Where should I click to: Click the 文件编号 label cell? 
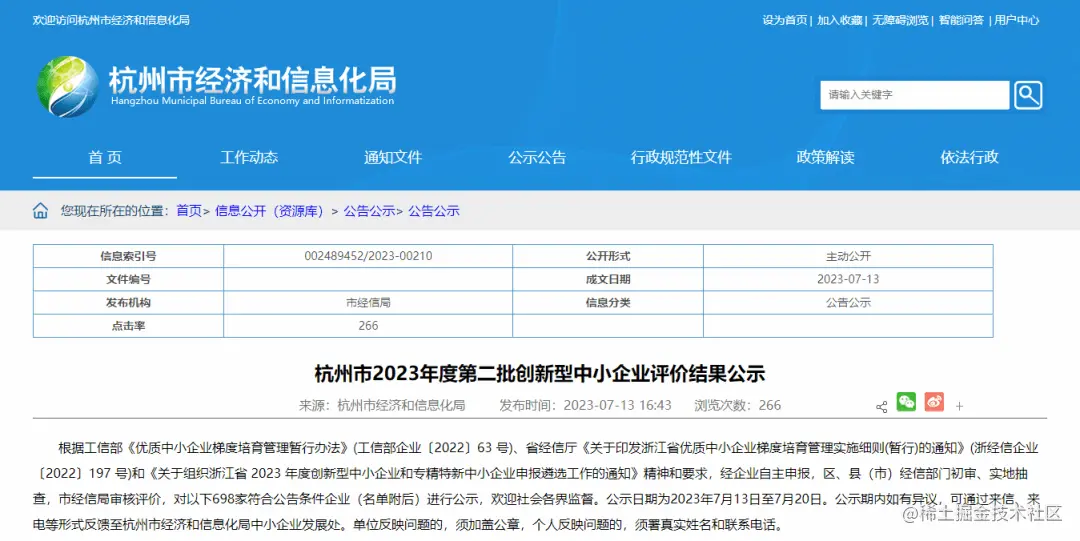coord(128,279)
